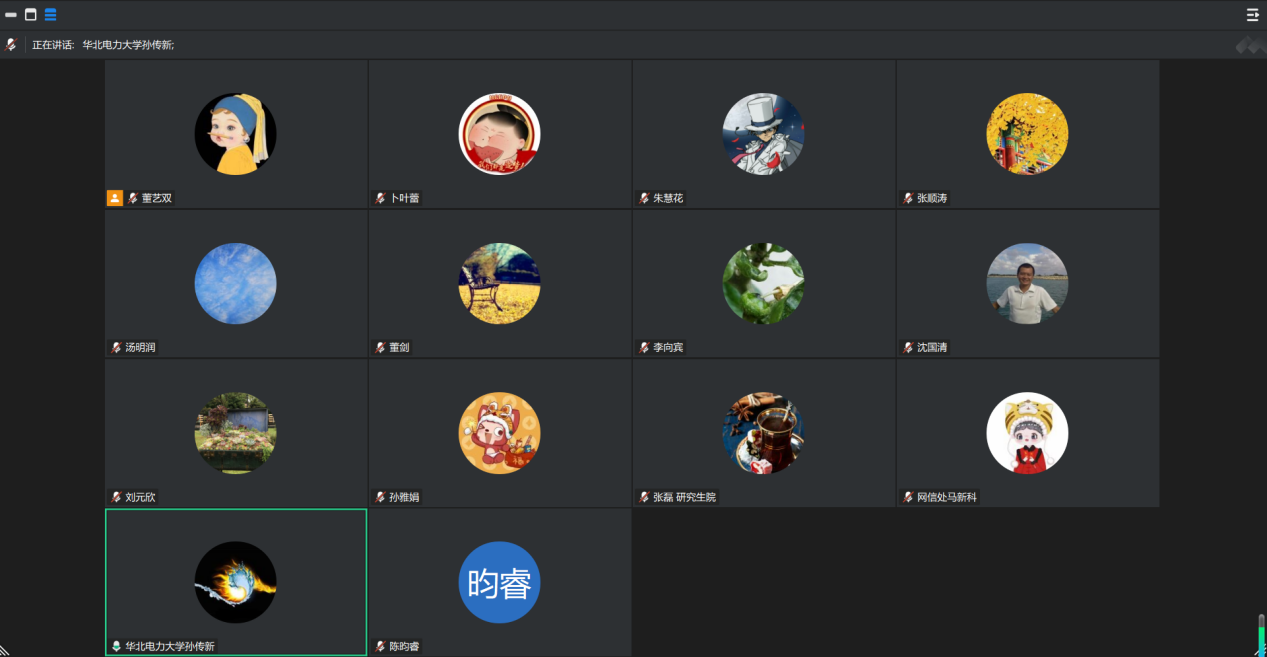Click the name label 网信处马新科
Viewport: 1267px width, 657px height.
coord(946,497)
